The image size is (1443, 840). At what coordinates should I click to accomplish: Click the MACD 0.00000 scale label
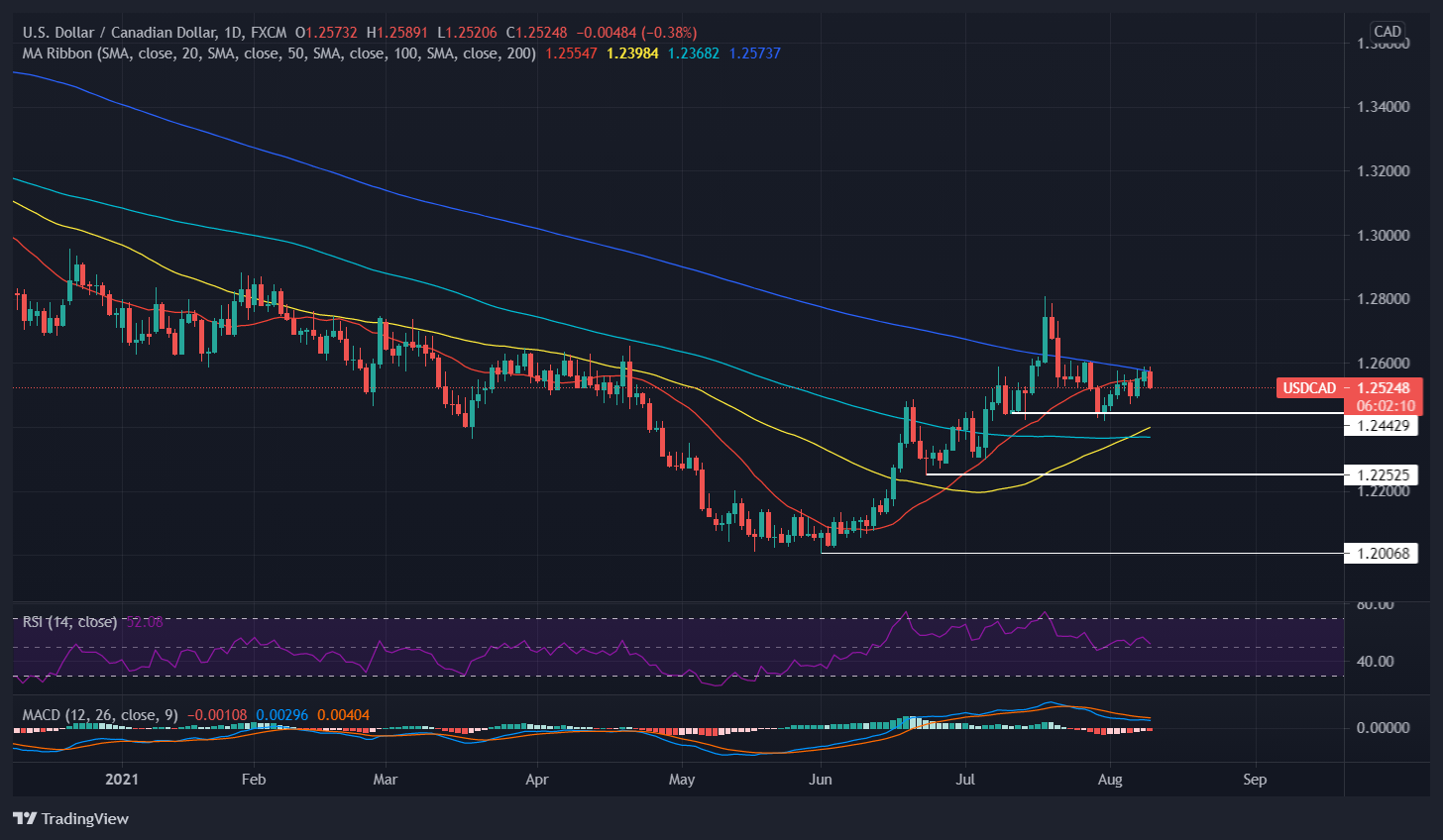tap(1383, 728)
